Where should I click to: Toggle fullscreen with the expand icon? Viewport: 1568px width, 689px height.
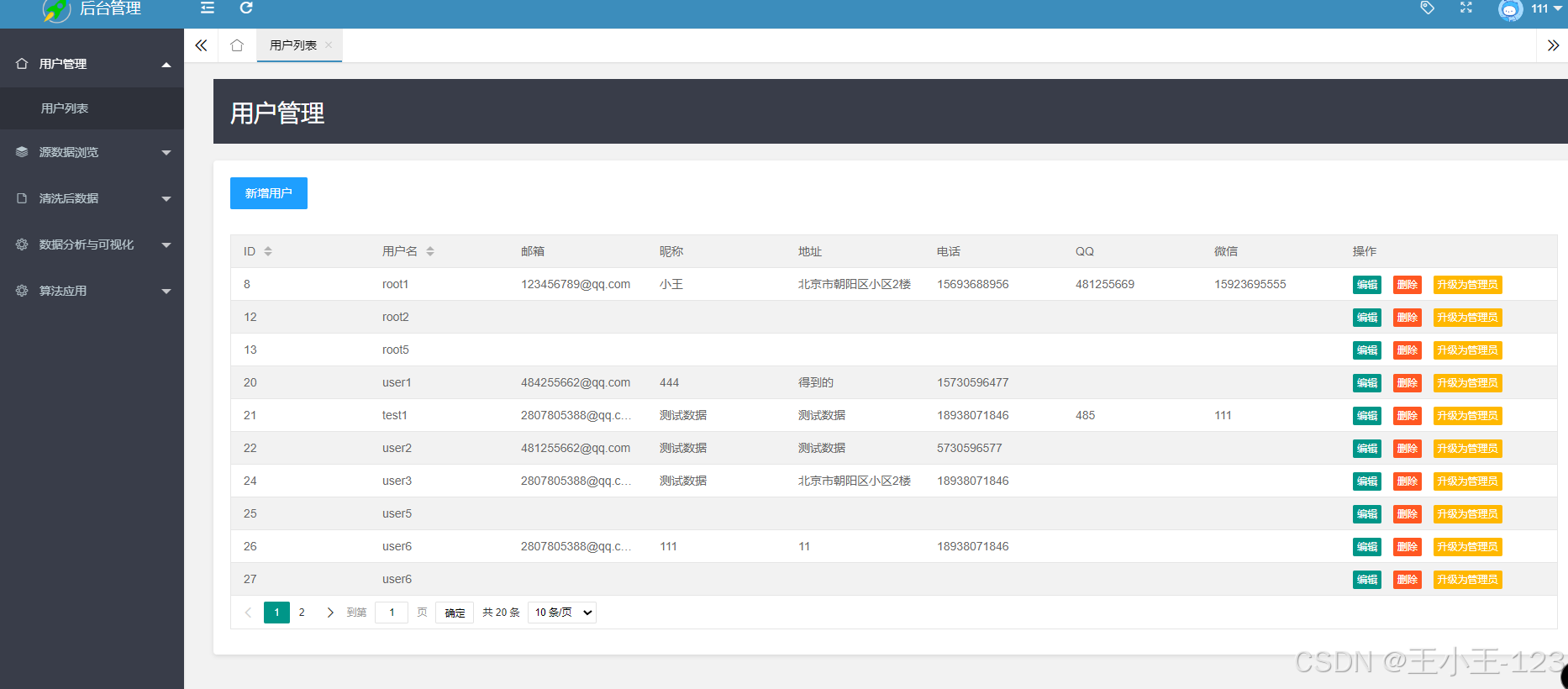pos(1466,8)
